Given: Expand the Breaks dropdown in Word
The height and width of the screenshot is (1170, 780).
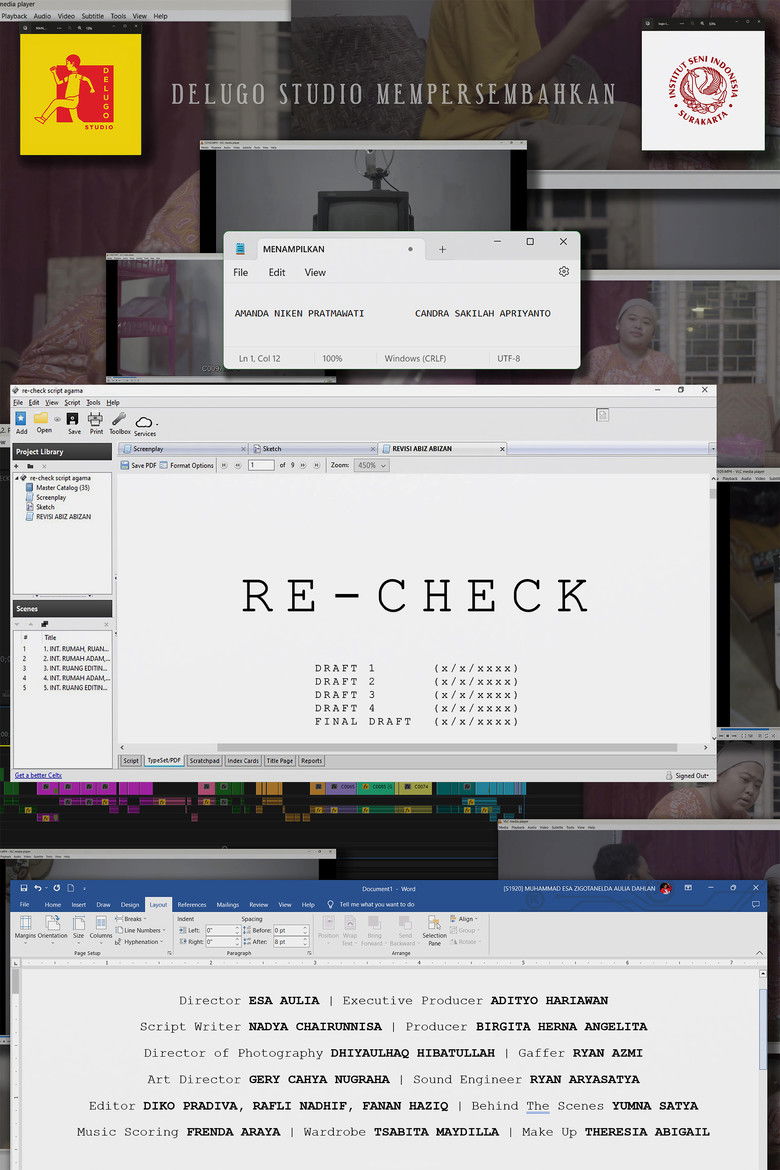Looking at the screenshot, I should [133, 919].
